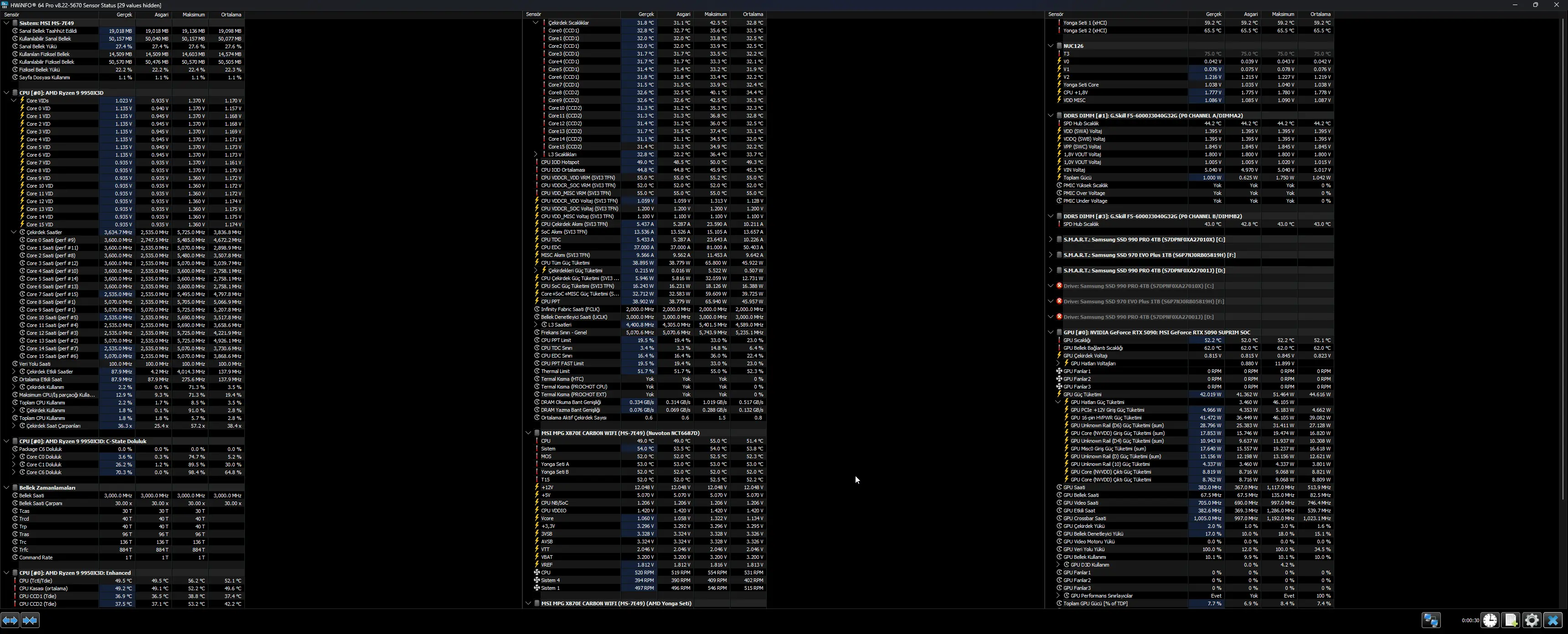The width and height of the screenshot is (1568, 634).
Task: Start logging with the sheet-plus icon
Action: [x=1511, y=620]
